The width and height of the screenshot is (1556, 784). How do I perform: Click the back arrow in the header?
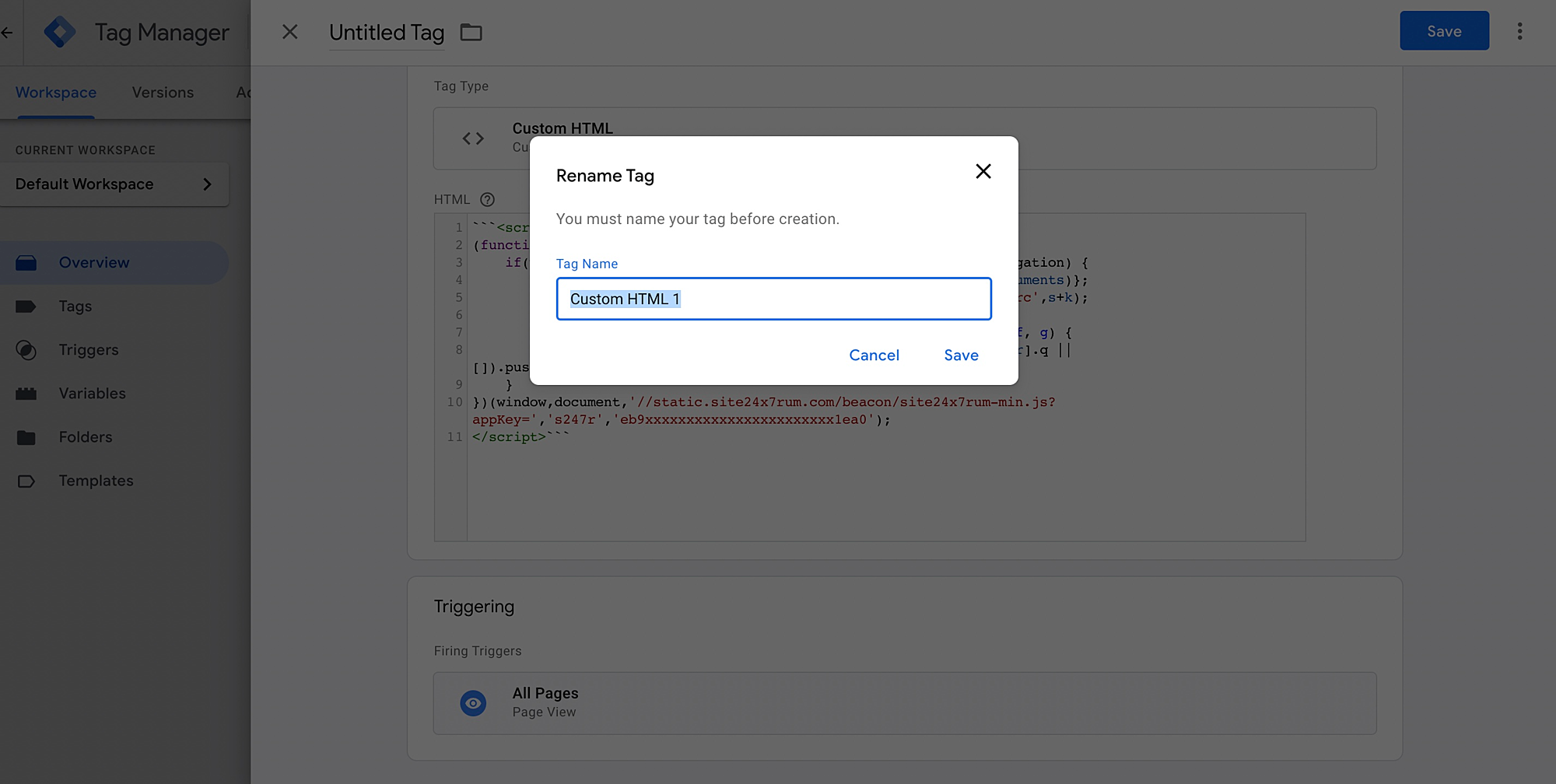(8, 33)
